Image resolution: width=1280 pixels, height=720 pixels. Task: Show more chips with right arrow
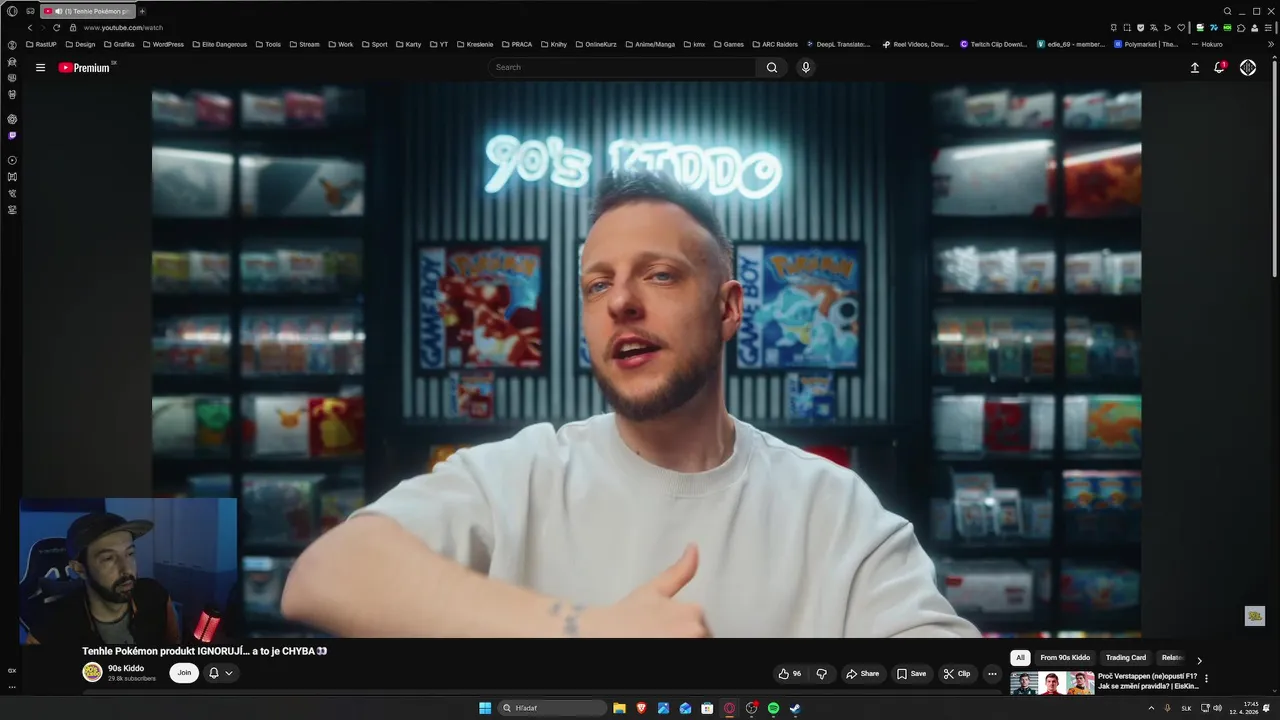(x=1199, y=660)
